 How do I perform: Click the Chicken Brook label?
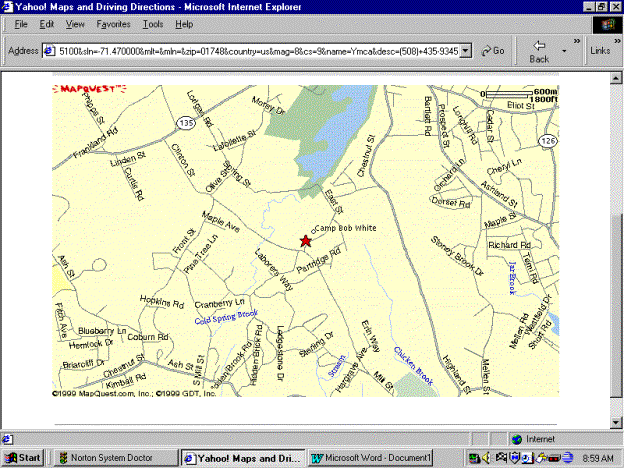tap(413, 366)
